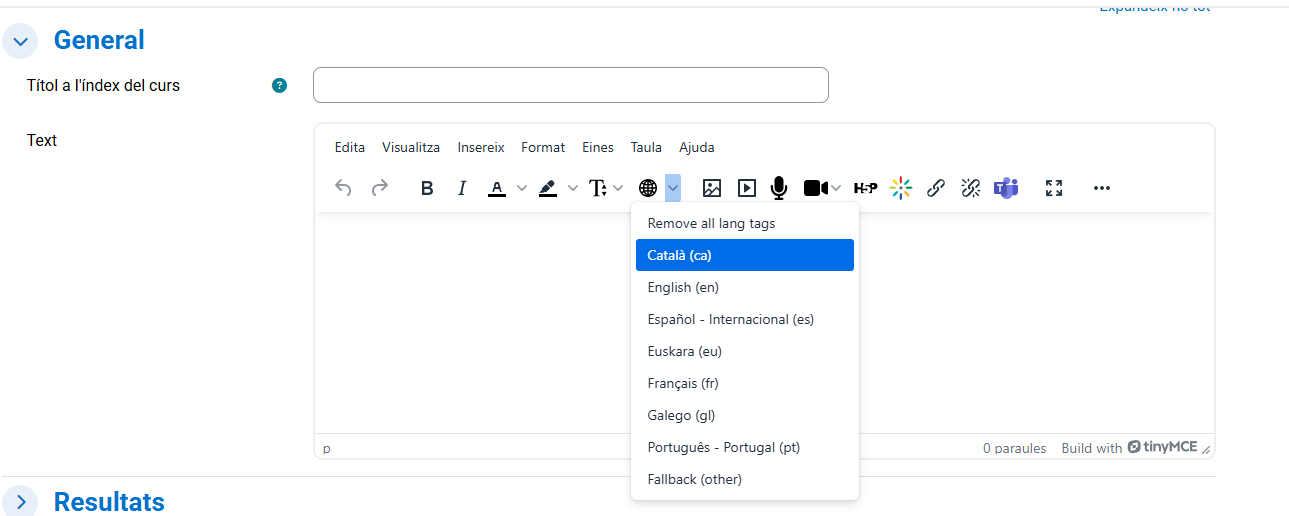Expand the Resultats section
1289x516 pixels.
pos(20,501)
